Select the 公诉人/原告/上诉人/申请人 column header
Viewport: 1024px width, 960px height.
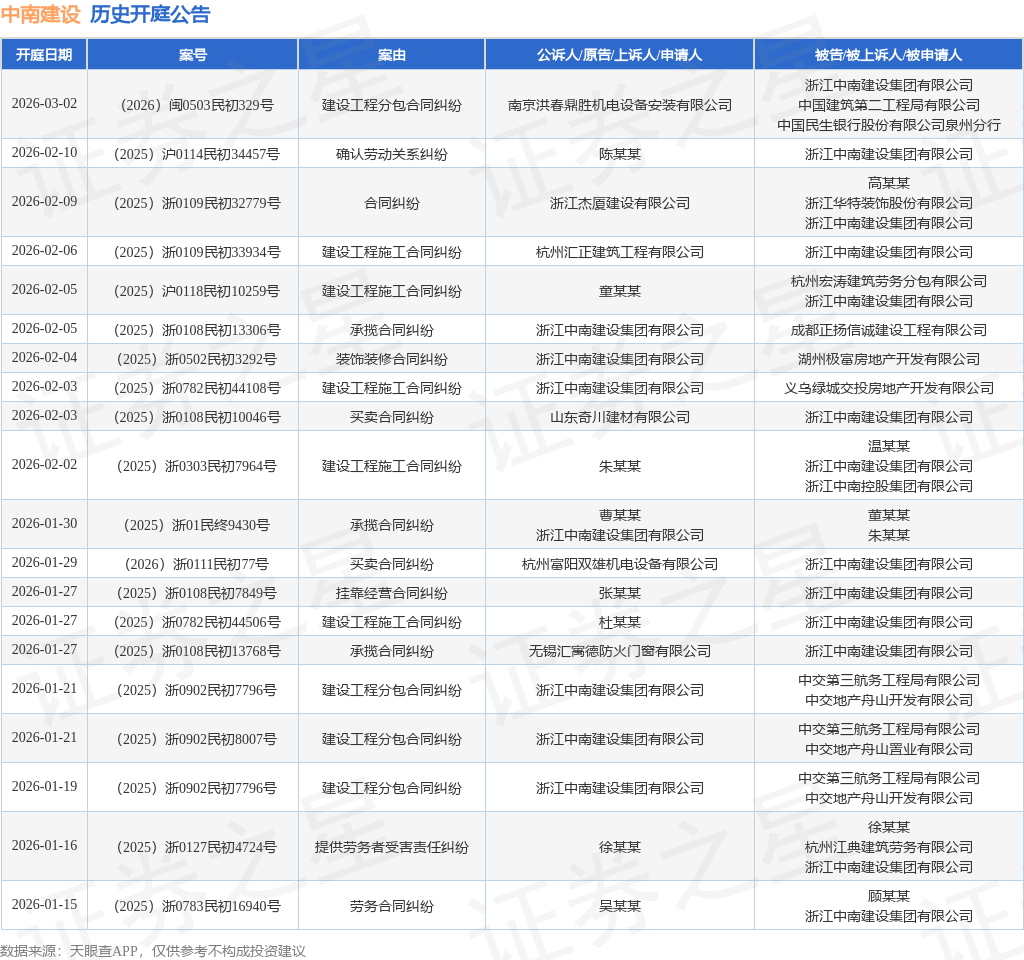619,55
